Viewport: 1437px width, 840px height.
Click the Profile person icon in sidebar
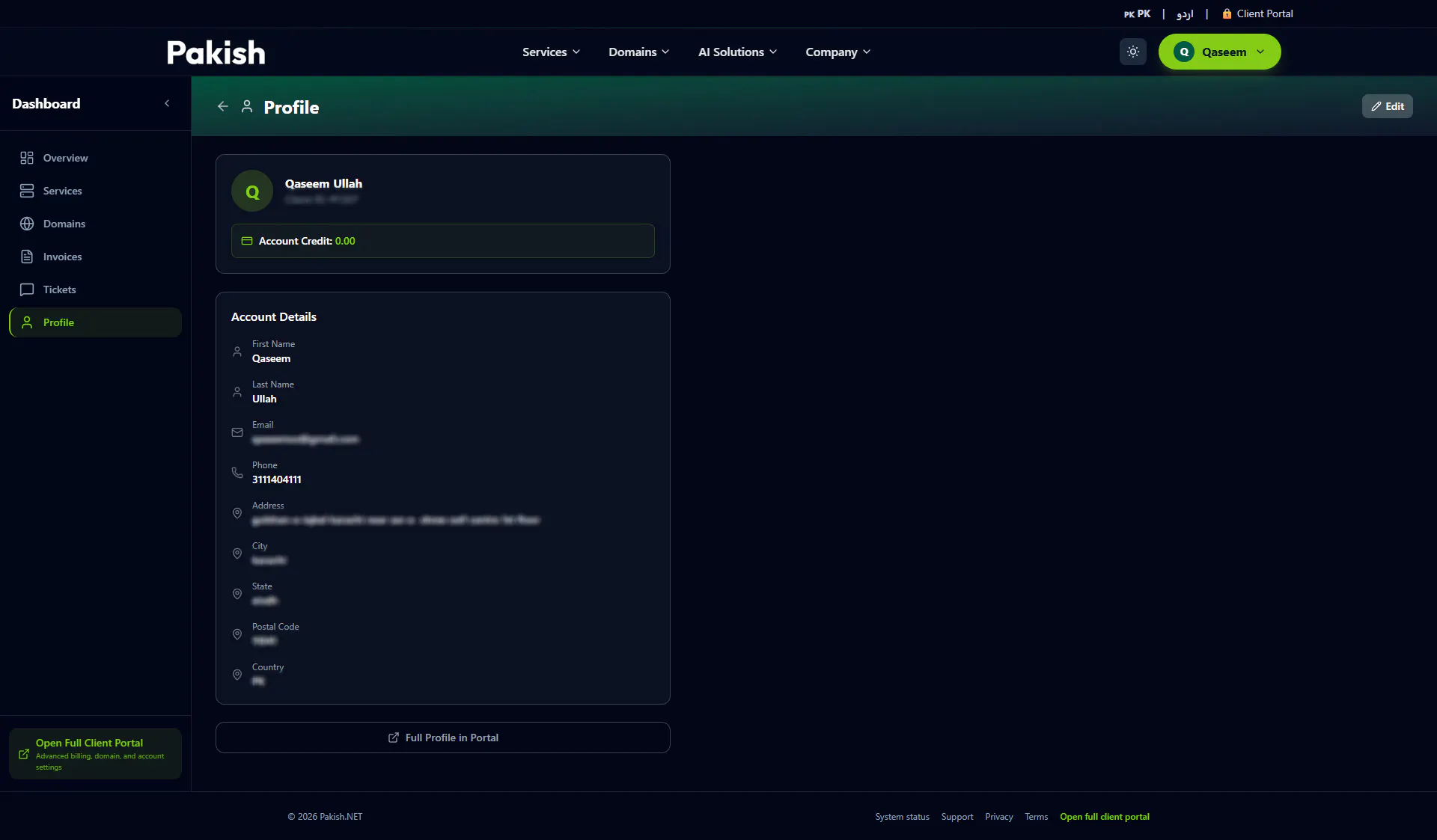click(27, 322)
